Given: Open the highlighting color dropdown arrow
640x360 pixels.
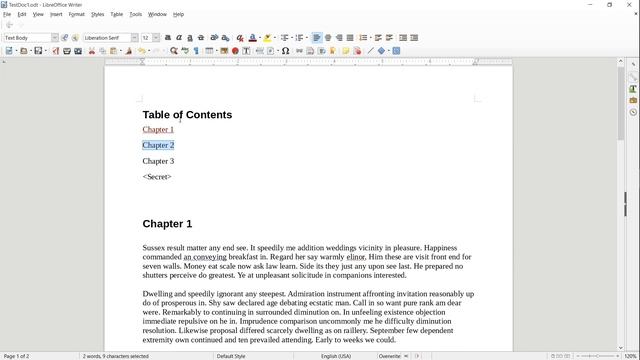Looking at the screenshot, I should (x=275, y=38).
